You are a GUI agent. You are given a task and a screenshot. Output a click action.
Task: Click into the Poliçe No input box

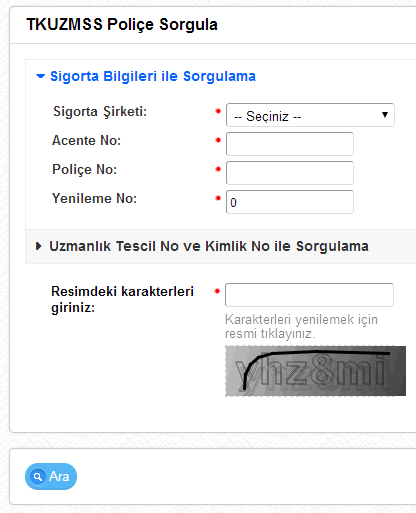(290, 173)
